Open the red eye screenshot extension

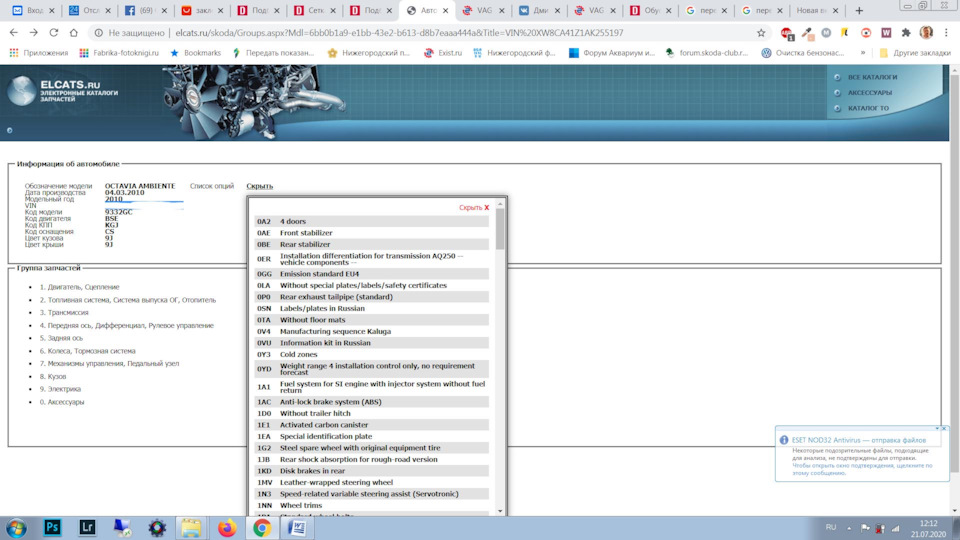(x=866, y=32)
